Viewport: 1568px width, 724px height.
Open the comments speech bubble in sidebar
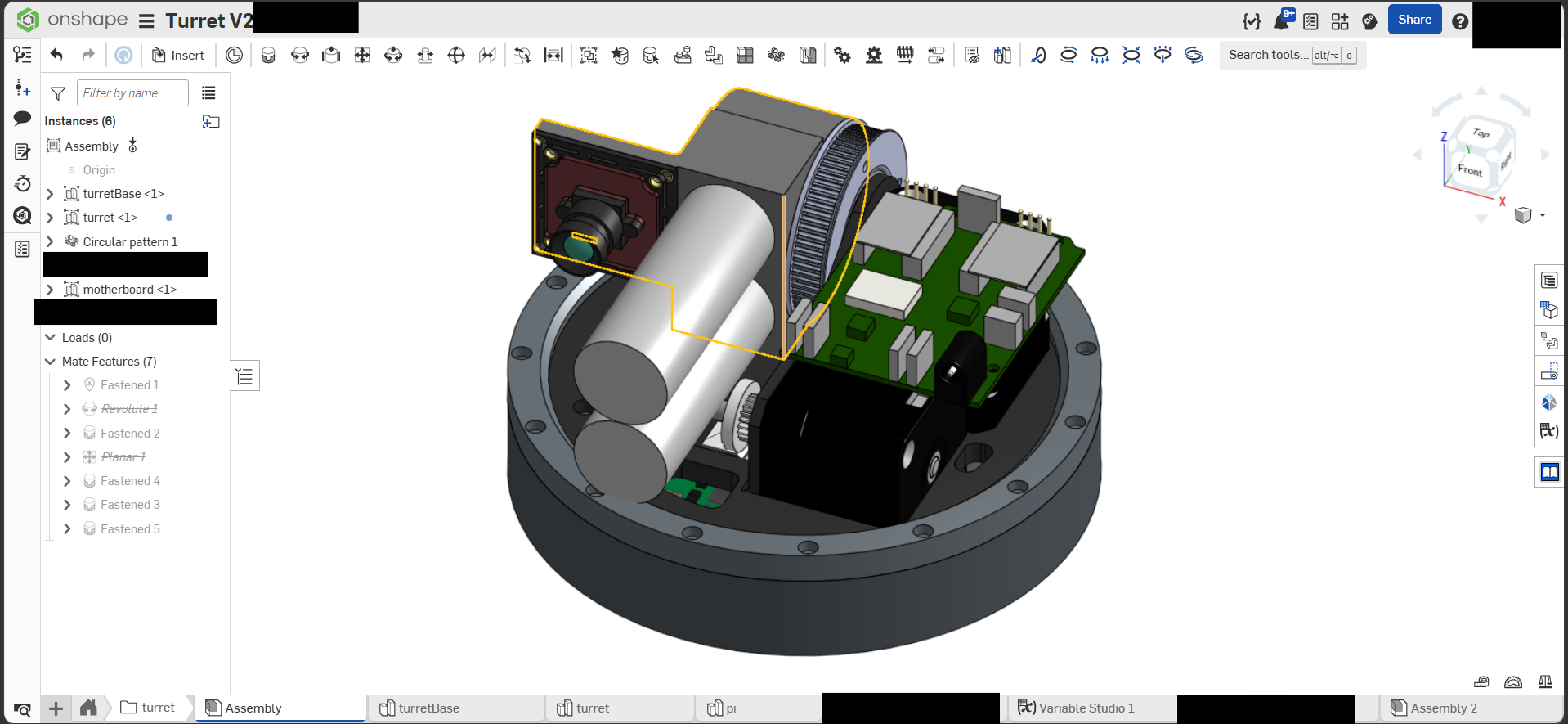coord(22,119)
